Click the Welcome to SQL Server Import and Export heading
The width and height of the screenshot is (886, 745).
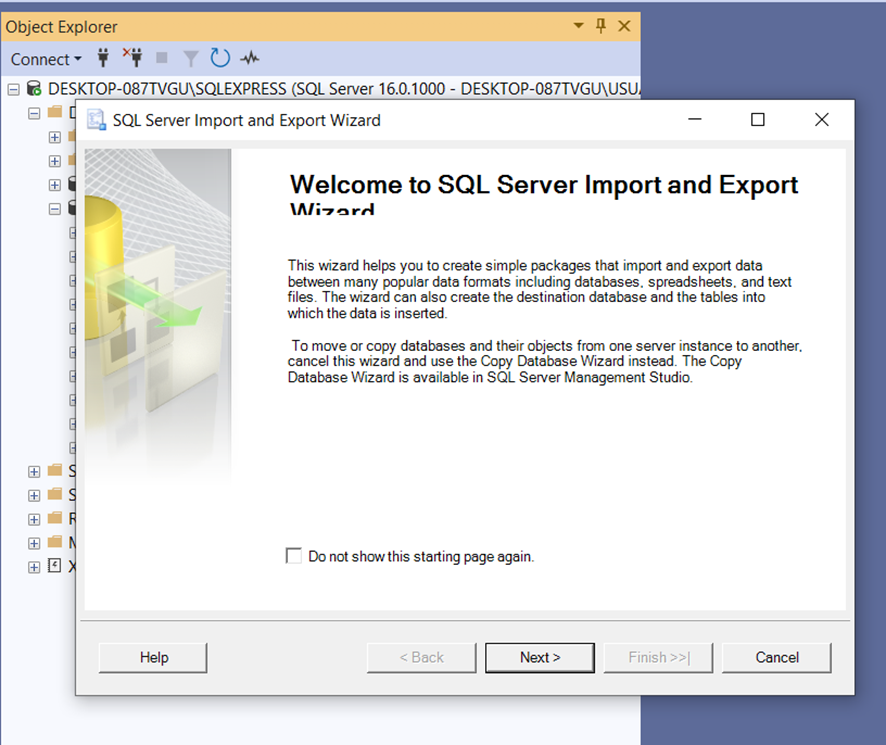pyautogui.click(x=544, y=192)
